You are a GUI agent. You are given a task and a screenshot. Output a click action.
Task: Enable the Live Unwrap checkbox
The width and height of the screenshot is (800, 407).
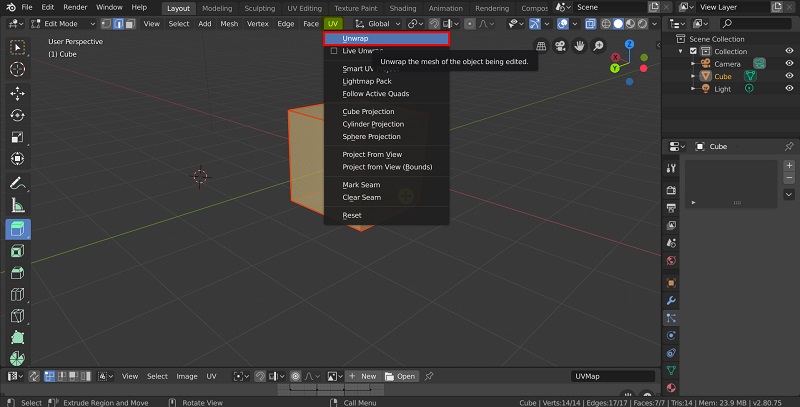tap(334, 50)
